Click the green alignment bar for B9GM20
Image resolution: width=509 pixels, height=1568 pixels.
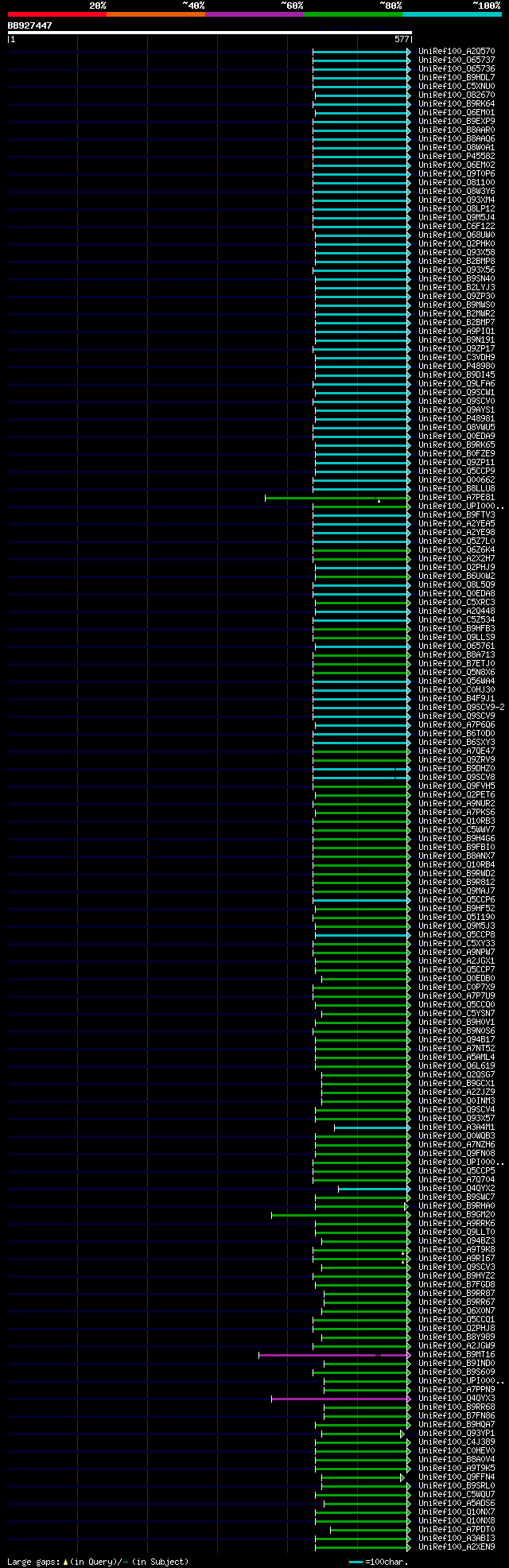click(341, 1215)
